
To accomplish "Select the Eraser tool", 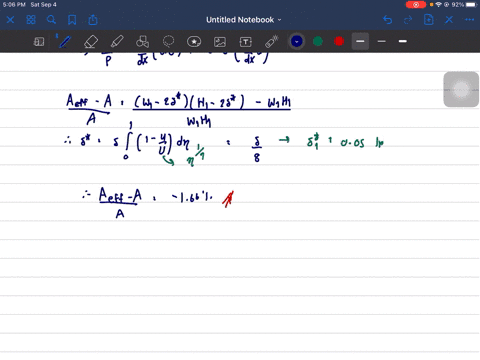I will (91, 42).
